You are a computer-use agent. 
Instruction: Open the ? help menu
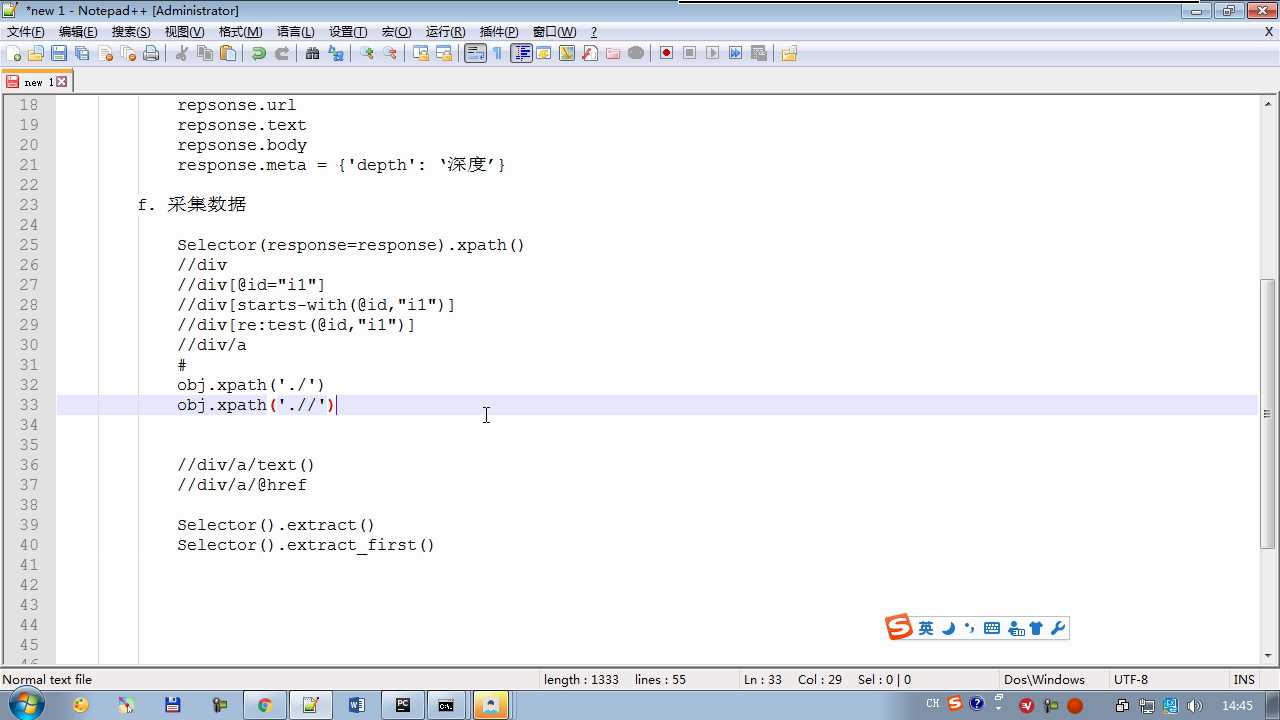pyautogui.click(x=593, y=32)
